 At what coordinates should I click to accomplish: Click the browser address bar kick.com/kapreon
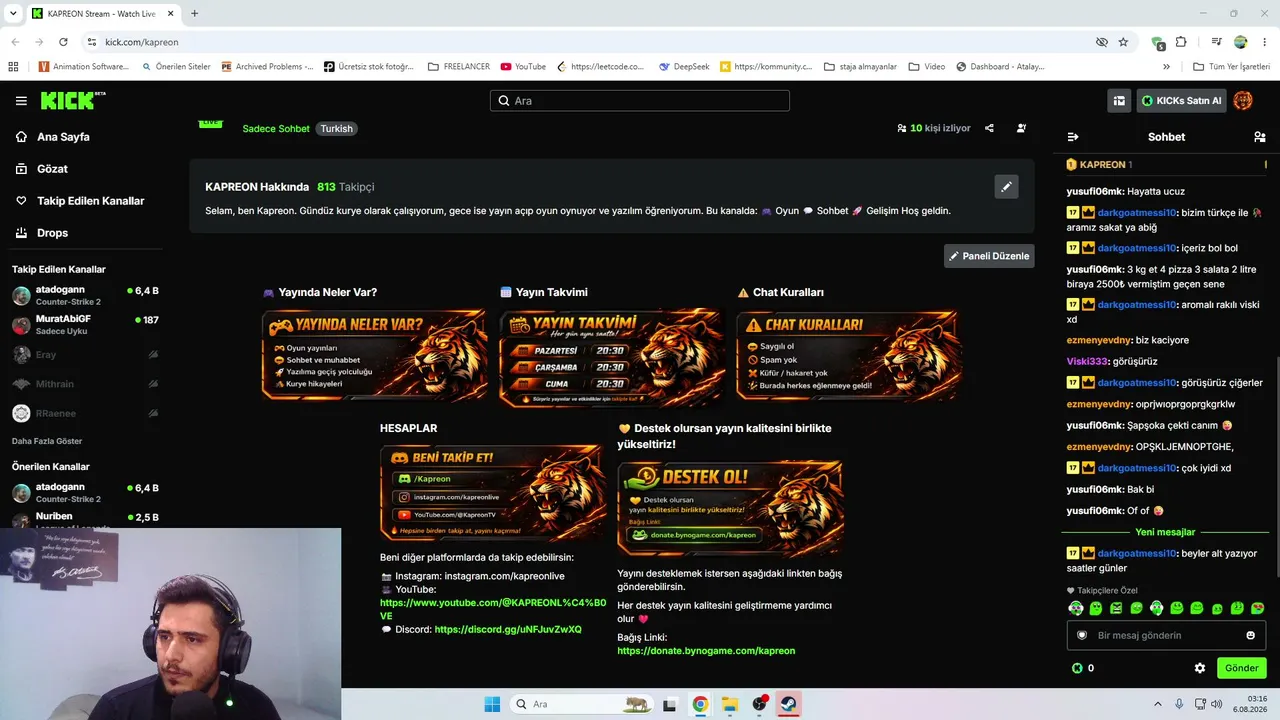point(141,42)
